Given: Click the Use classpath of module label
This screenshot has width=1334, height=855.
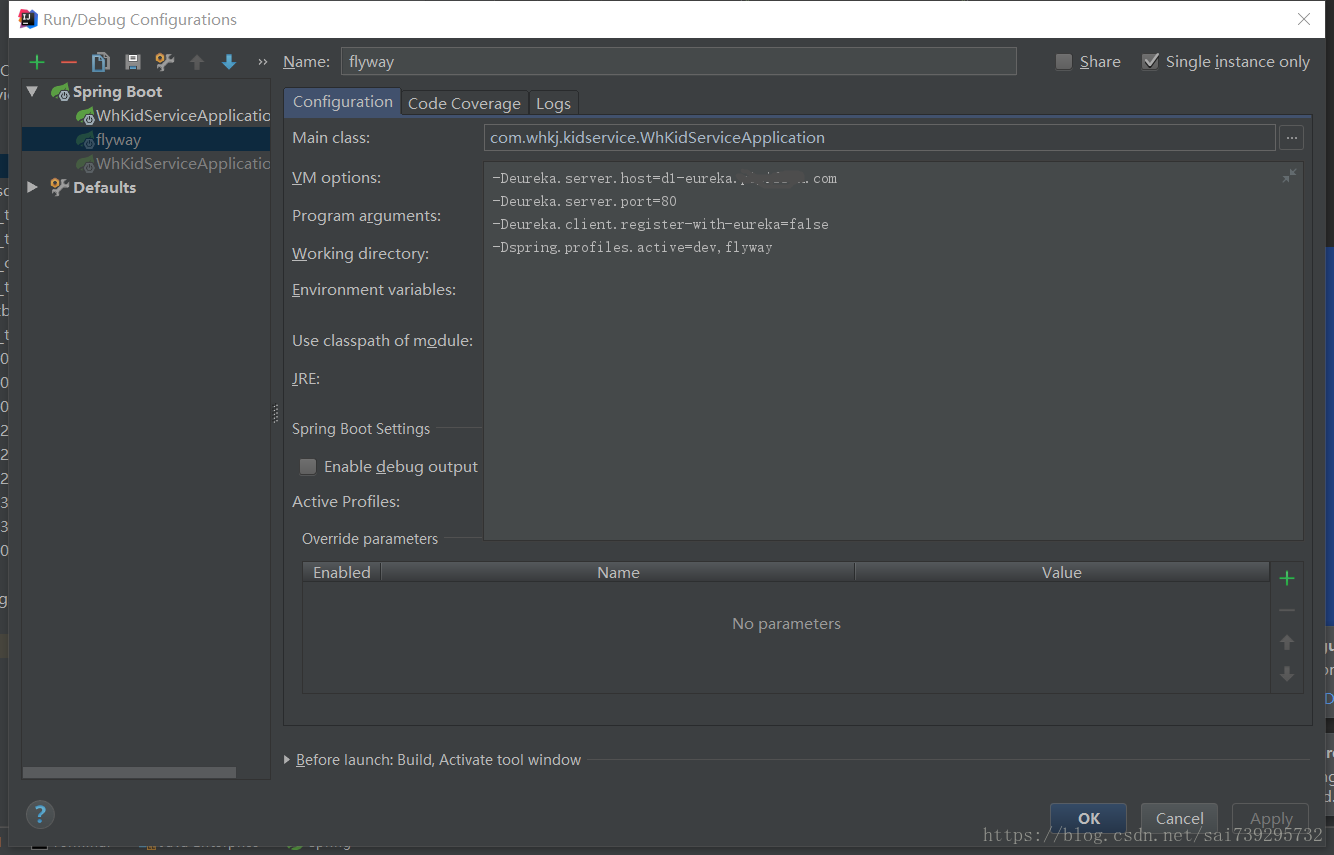Looking at the screenshot, I should 382,340.
